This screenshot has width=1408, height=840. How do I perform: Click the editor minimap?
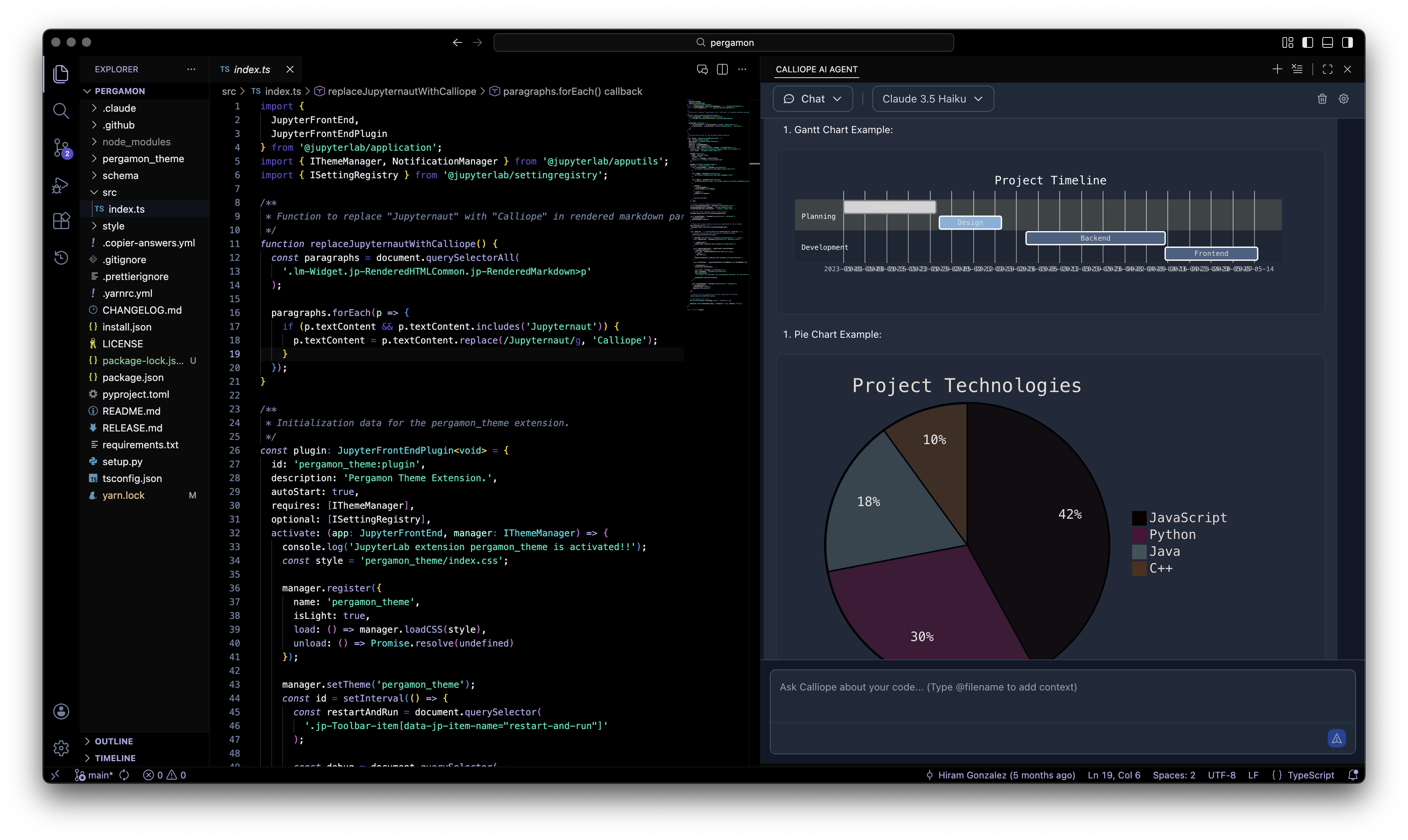(x=718, y=205)
